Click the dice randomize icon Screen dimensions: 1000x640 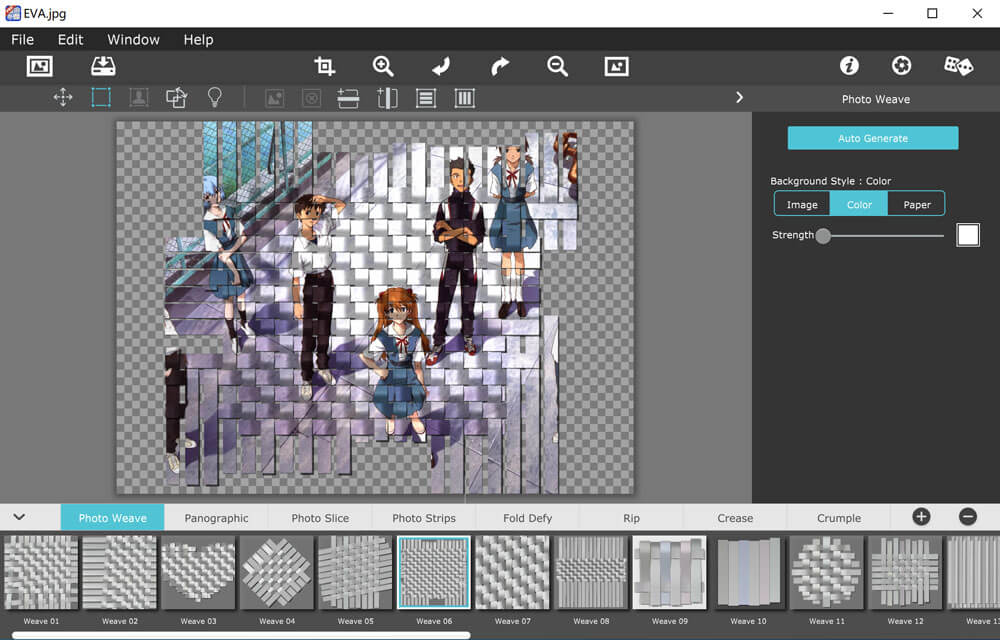click(958, 66)
